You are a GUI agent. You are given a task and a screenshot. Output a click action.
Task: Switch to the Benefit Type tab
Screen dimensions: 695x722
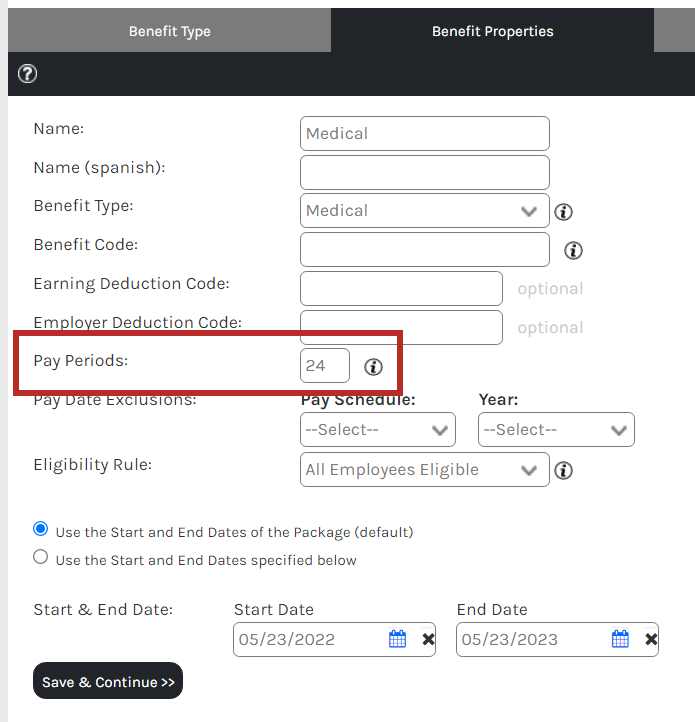coord(169,30)
